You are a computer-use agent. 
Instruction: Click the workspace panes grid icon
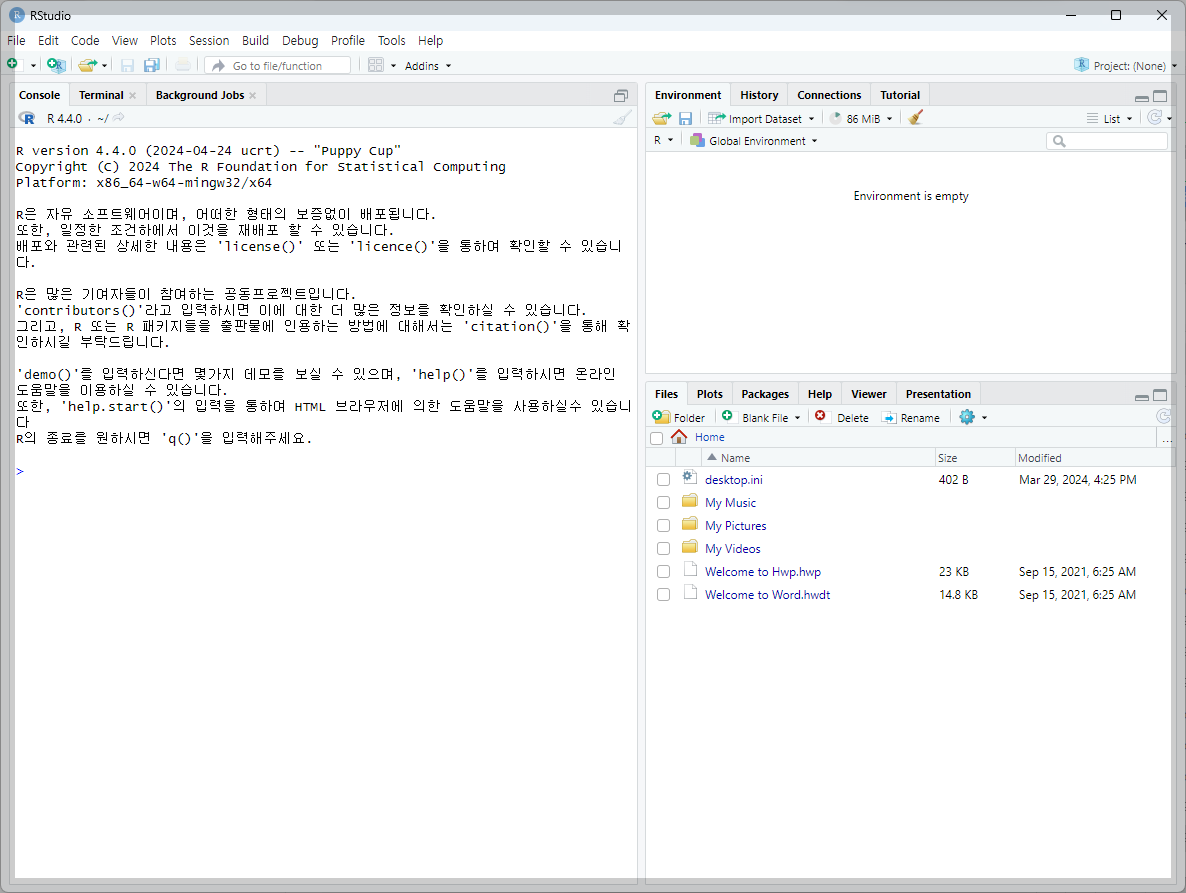(376, 65)
